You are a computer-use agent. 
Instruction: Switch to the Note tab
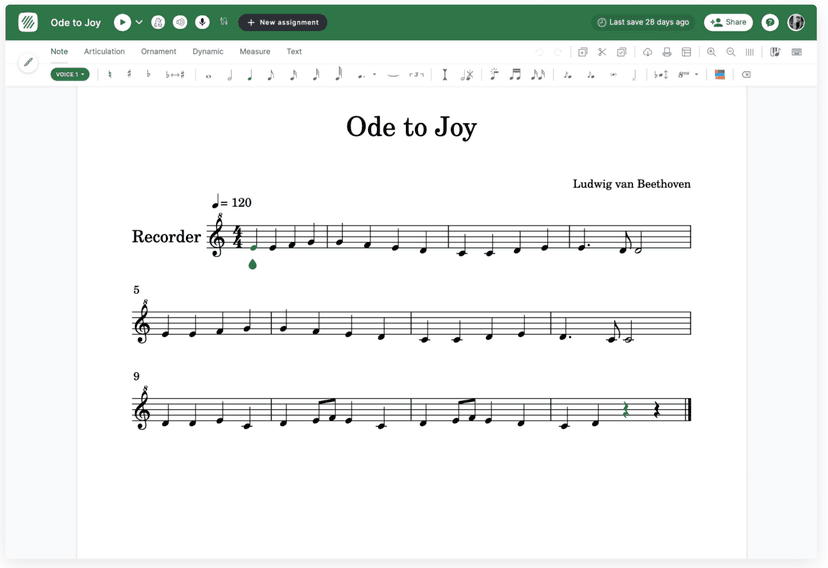[x=59, y=51]
